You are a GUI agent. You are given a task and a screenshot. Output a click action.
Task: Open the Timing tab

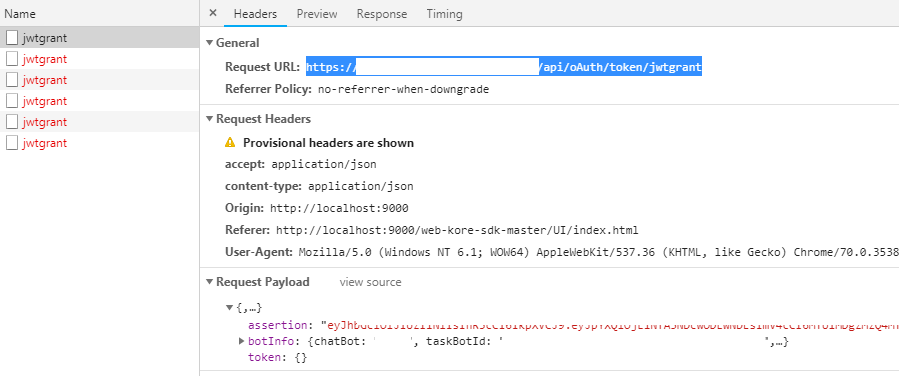click(x=444, y=14)
